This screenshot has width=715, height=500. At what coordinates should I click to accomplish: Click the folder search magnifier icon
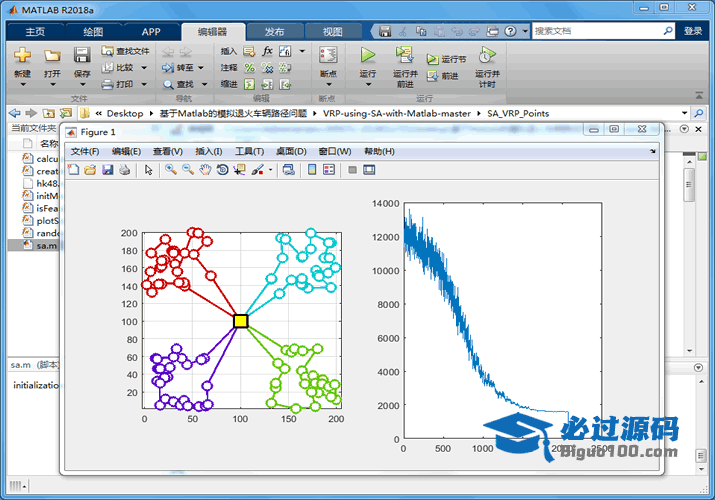pyautogui.click(x=699, y=113)
